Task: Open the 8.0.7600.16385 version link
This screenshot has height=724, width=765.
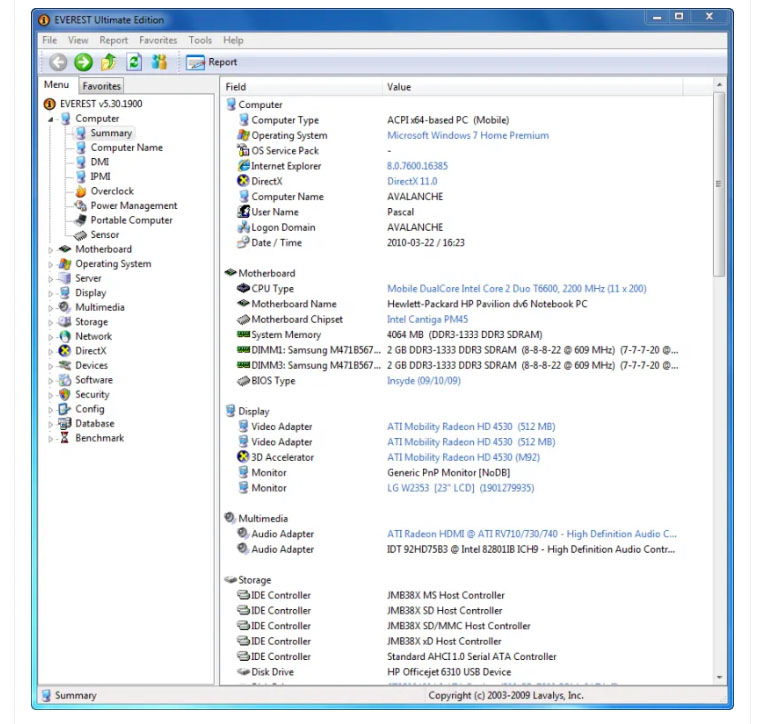Action: click(x=417, y=166)
